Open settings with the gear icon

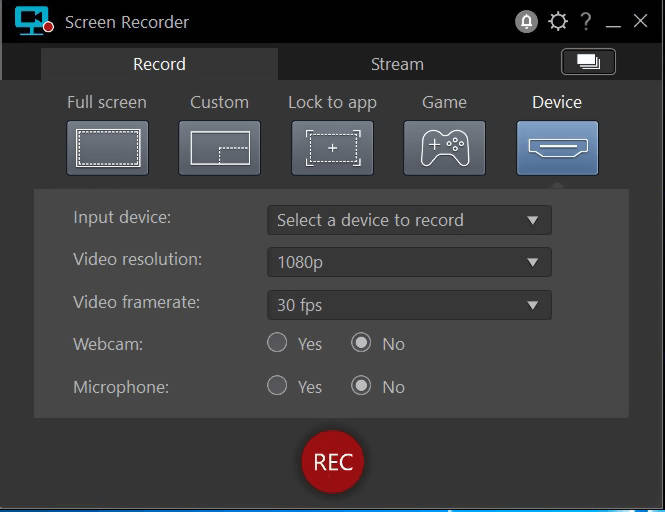(x=557, y=22)
